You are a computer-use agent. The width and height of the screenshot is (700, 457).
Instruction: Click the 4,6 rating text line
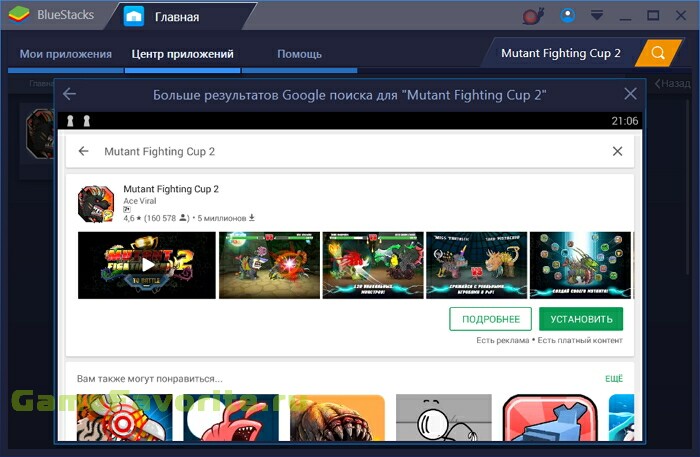[189, 218]
